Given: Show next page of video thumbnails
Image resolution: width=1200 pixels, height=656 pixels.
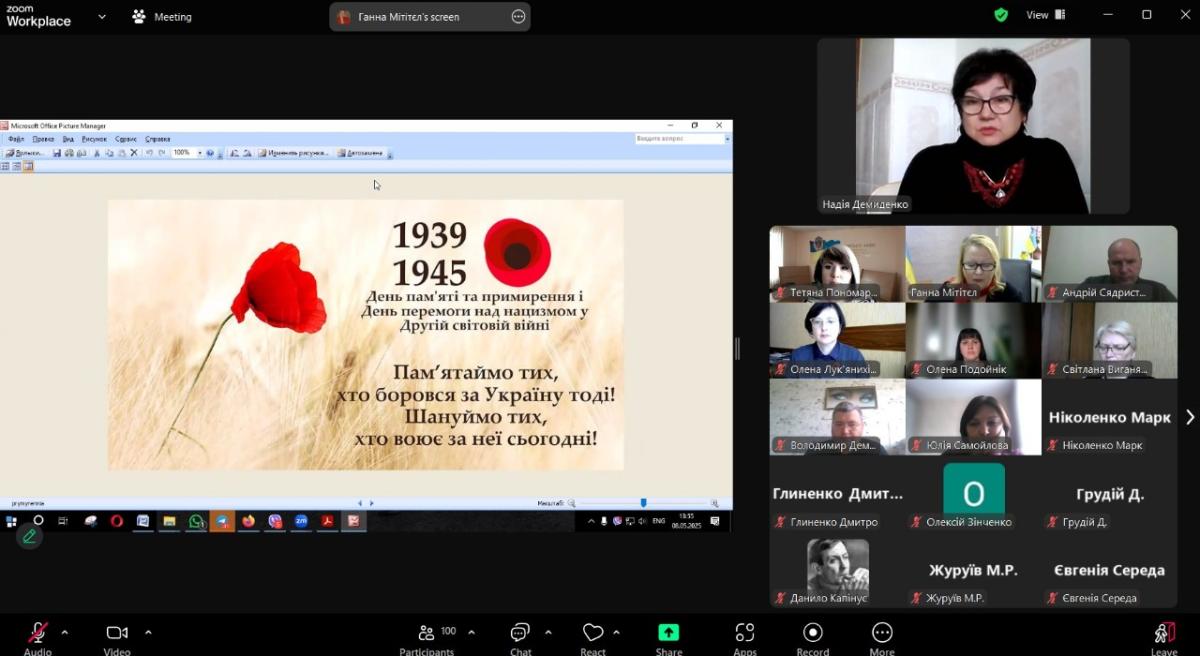Looking at the screenshot, I should [1189, 417].
